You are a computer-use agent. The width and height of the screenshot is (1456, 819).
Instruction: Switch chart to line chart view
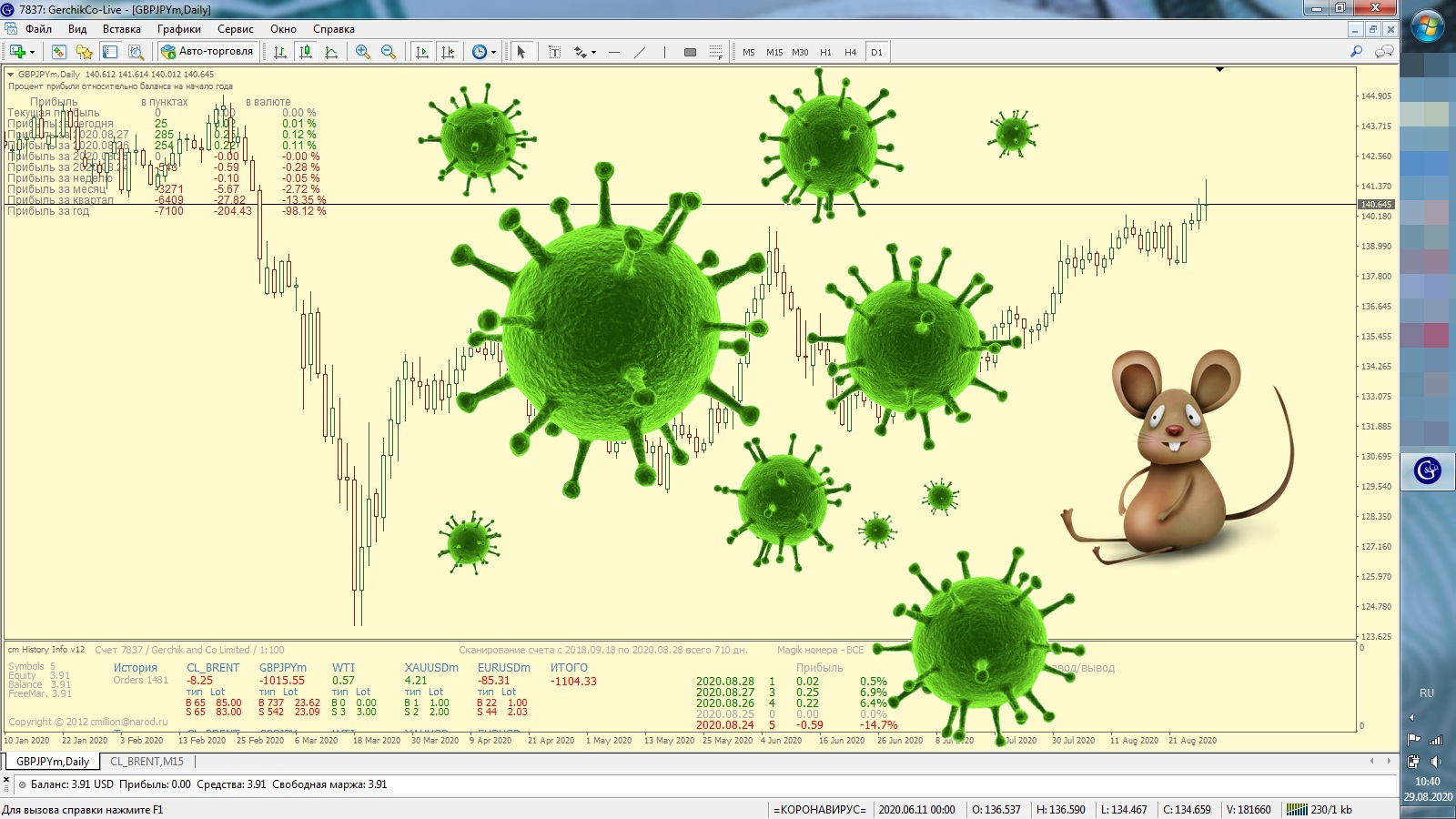[x=331, y=52]
